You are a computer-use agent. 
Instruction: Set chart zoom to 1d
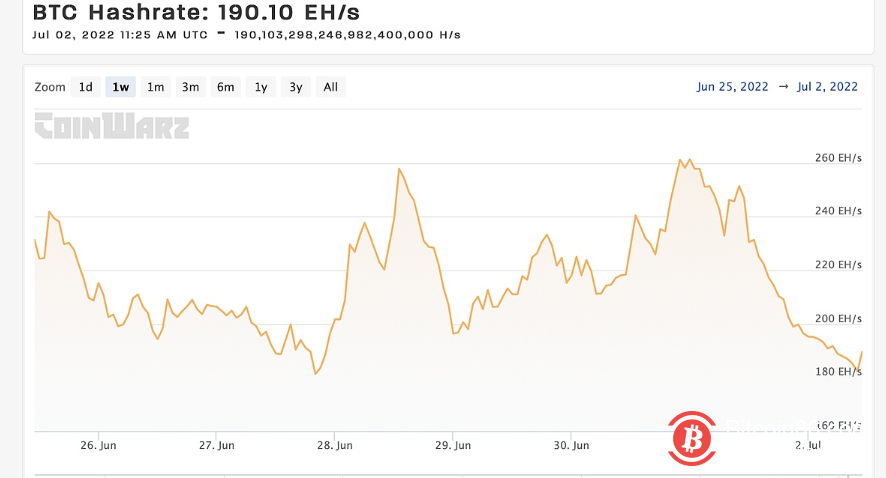[x=86, y=87]
